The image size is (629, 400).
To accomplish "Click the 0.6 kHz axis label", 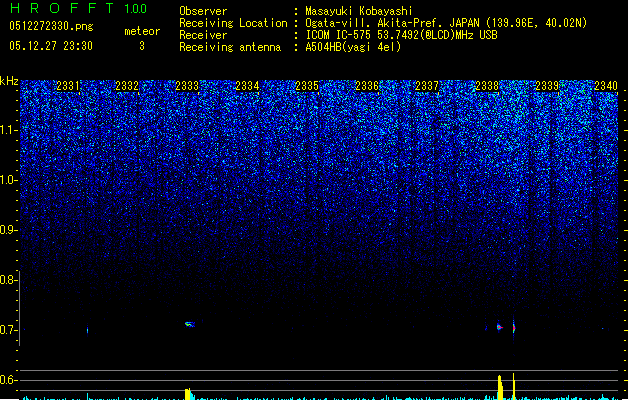I will (x=9, y=380).
